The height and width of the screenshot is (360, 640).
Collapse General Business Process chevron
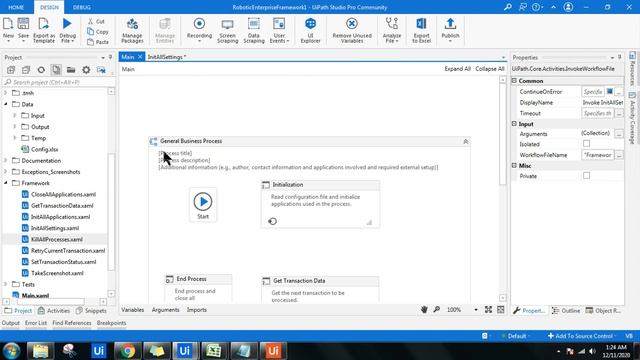click(465, 142)
